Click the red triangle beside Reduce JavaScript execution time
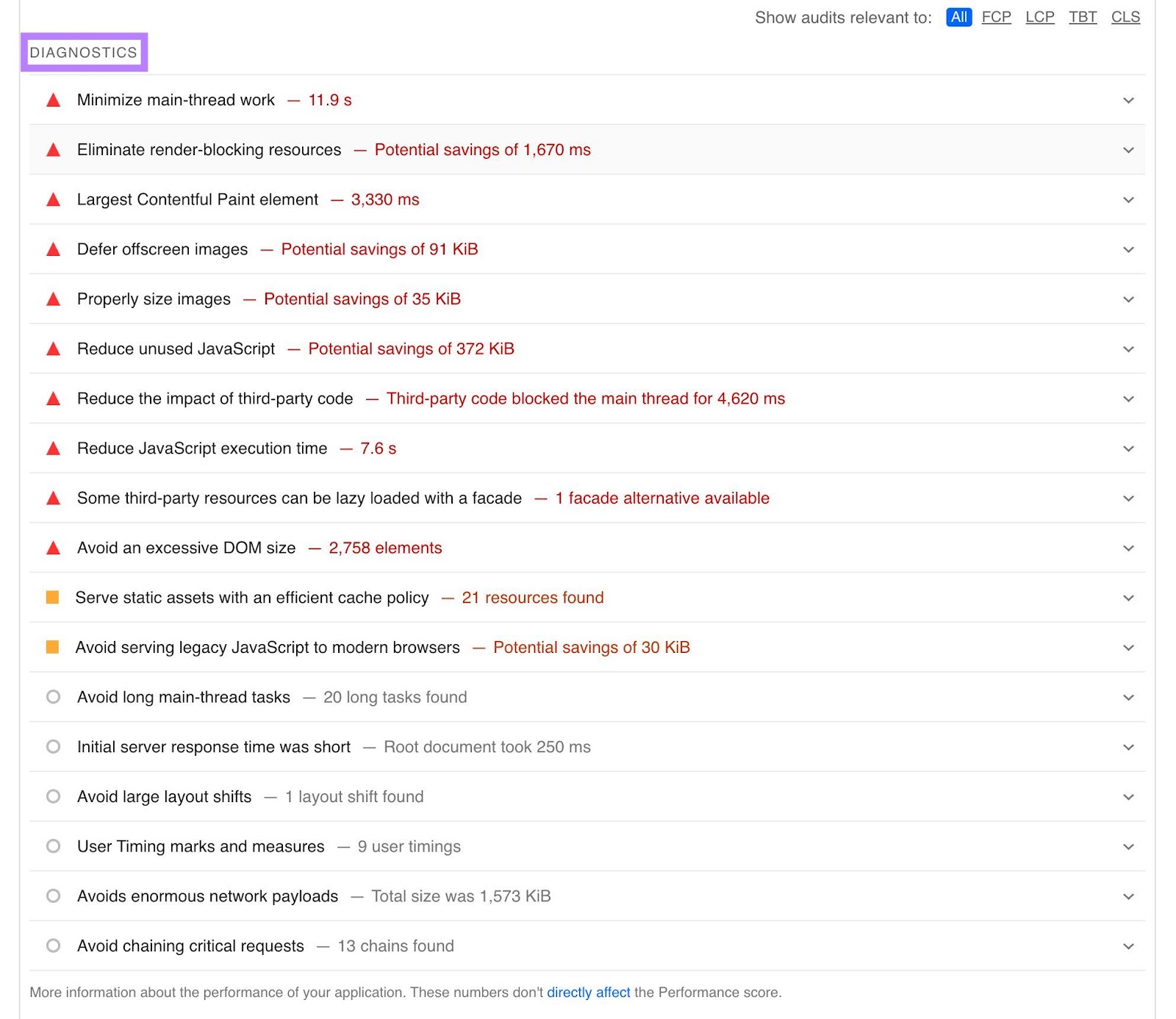This screenshot has height=1019, width=1176. (x=52, y=448)
